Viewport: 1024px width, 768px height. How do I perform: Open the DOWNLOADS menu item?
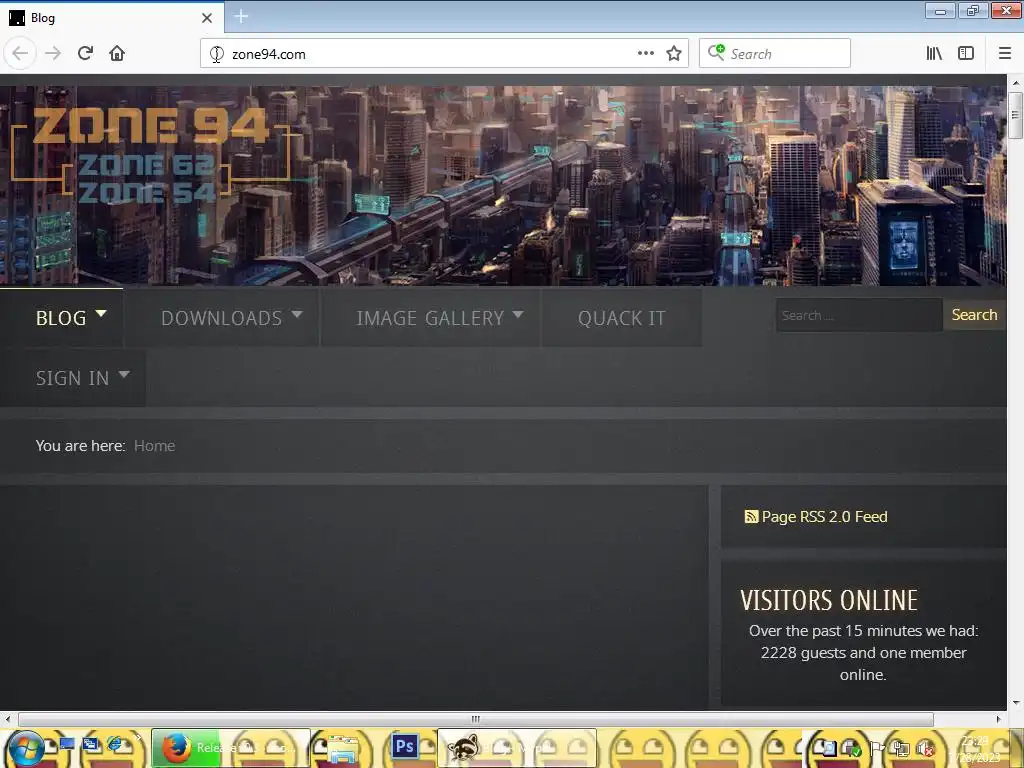pyautogui.click(x=221, y=318)
